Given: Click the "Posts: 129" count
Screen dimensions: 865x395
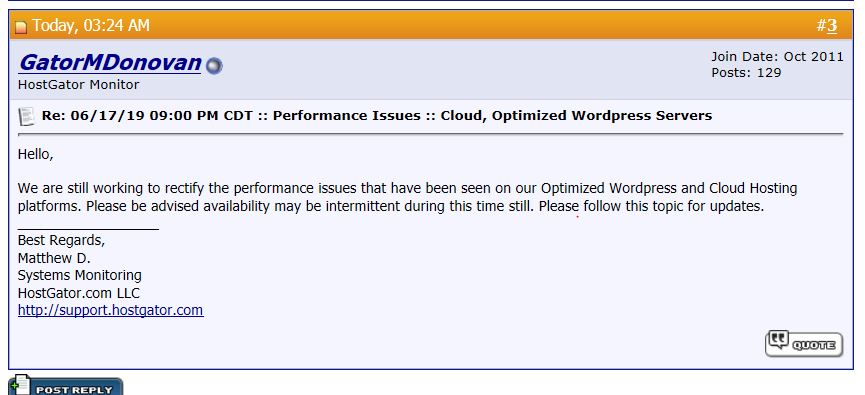Looking at the screenshot, I should pyautogui.click(x=746, y=72).
